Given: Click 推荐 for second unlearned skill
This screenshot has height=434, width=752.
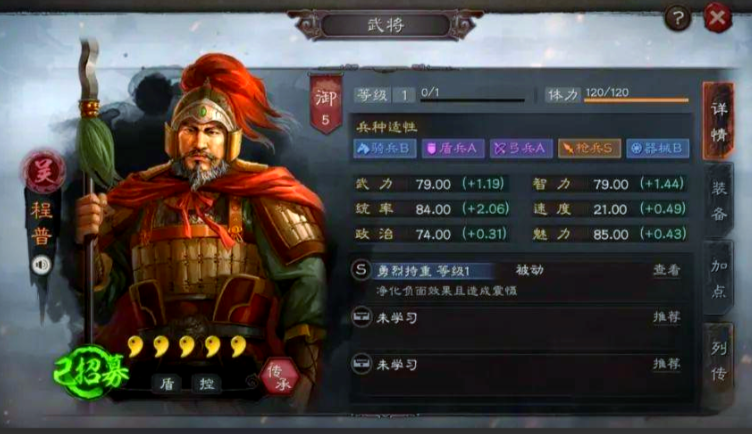Looking at the screenshot, I should (x=667, y=364).
